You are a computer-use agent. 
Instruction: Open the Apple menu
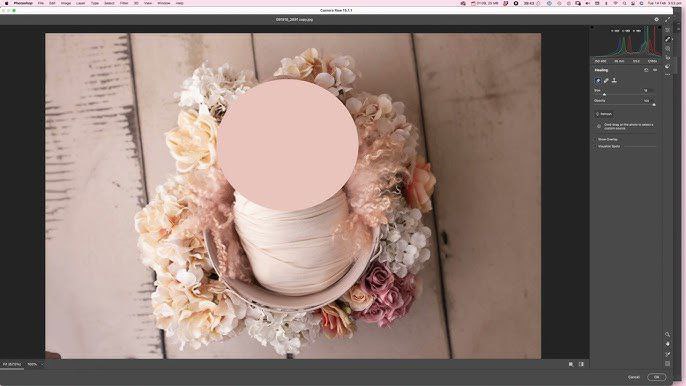6,3
